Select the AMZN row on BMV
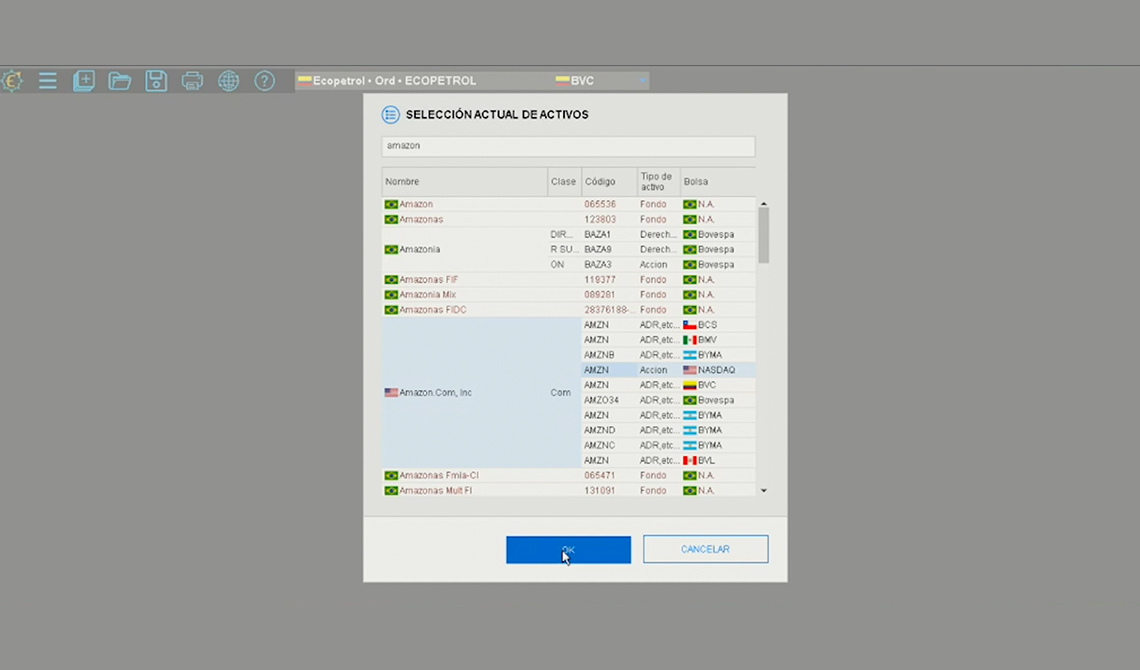1140x670 pixels. pyautogui.click(x=667, y=340)
